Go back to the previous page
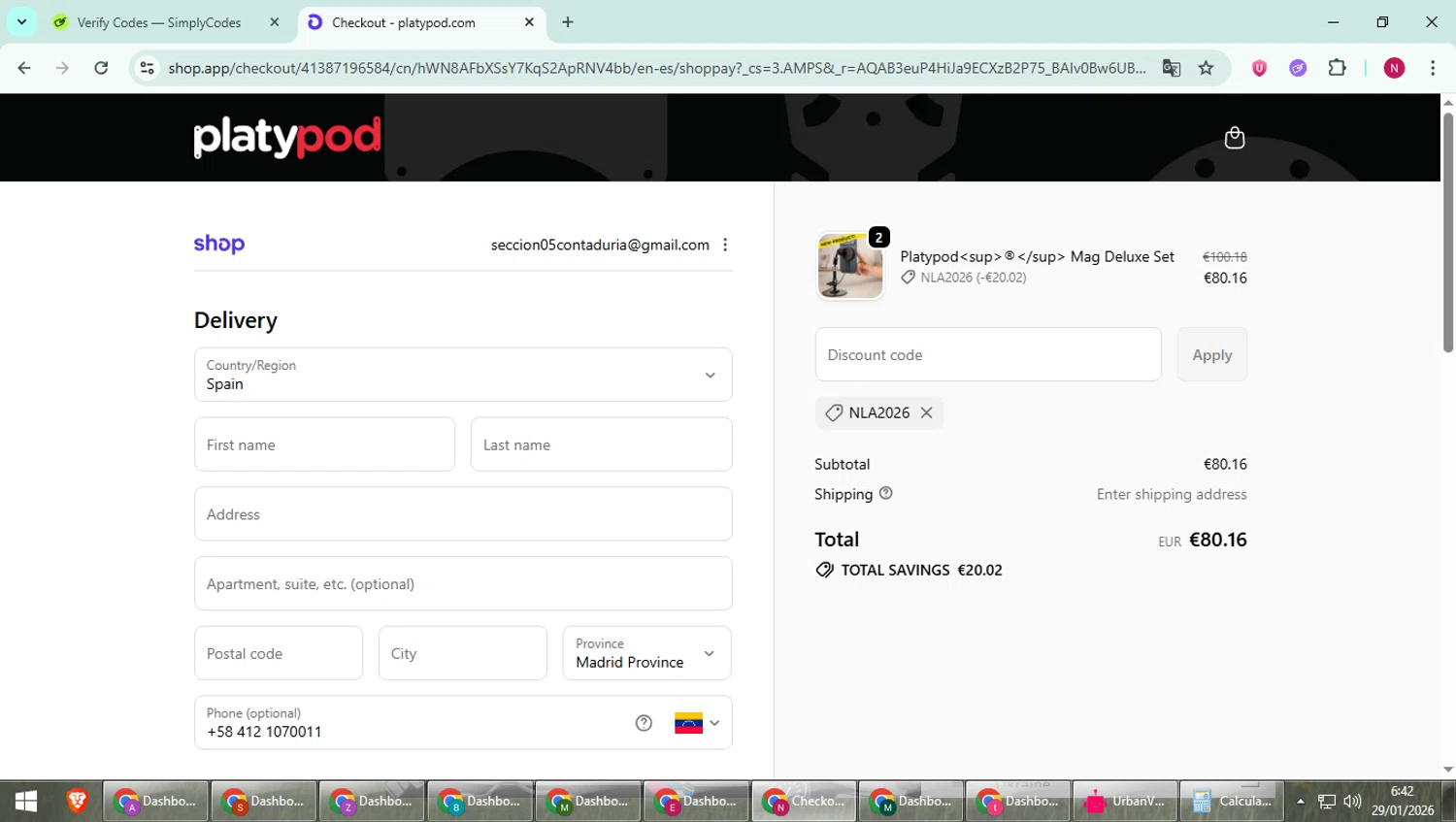Viewport: 1456px width, 822px height. coord(24,68)
